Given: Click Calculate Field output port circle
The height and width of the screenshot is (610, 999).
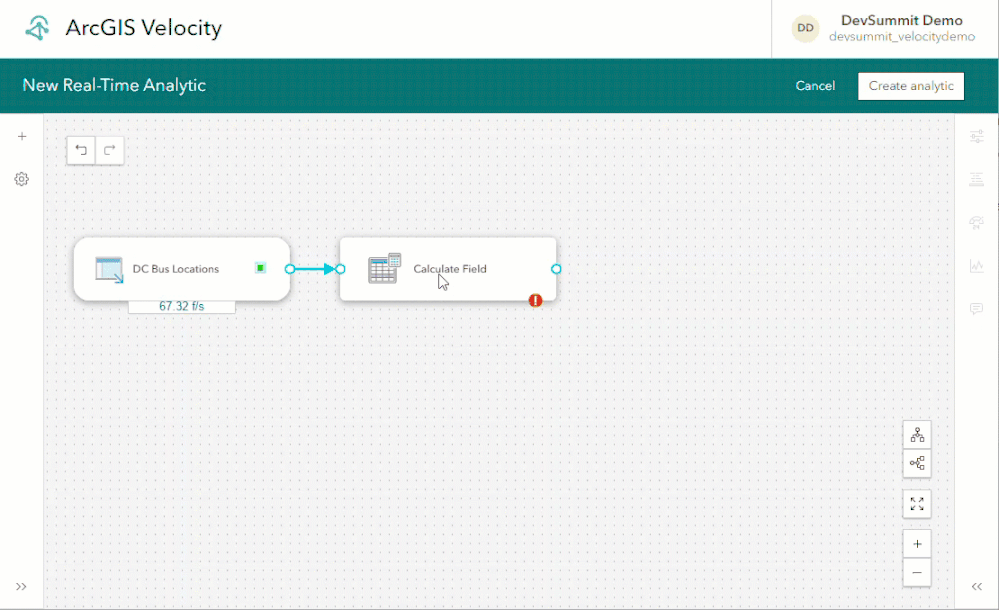Looking at the screenshot, I should point(556,269).
